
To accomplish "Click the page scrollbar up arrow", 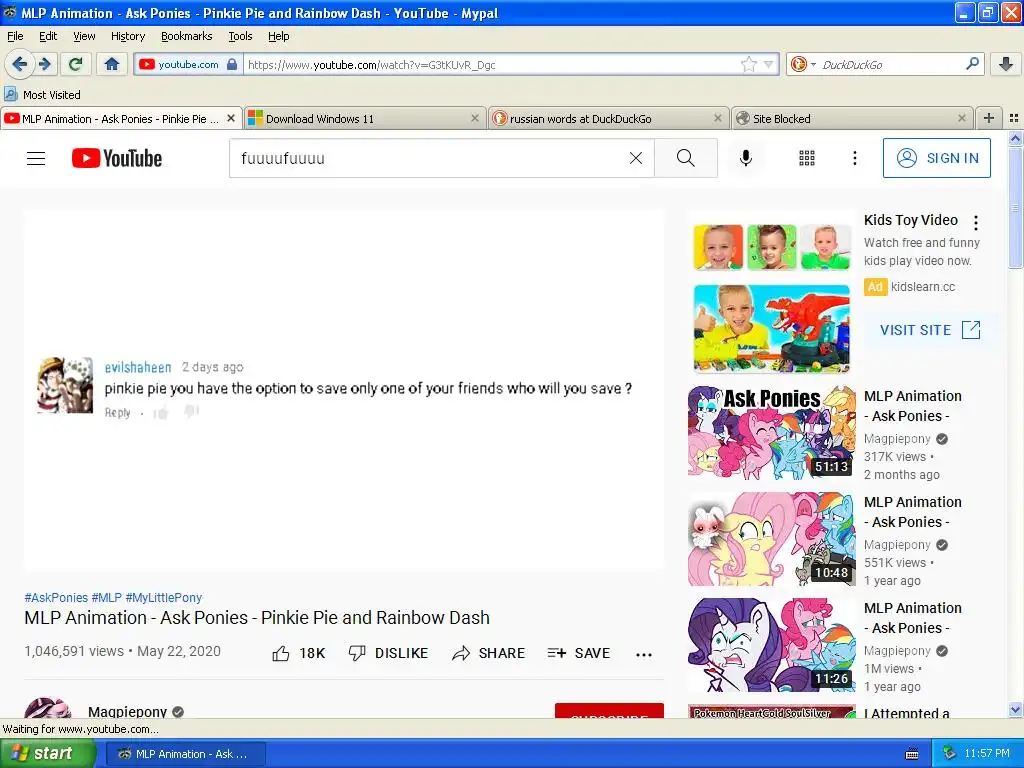I will [x=1015, y=138].
